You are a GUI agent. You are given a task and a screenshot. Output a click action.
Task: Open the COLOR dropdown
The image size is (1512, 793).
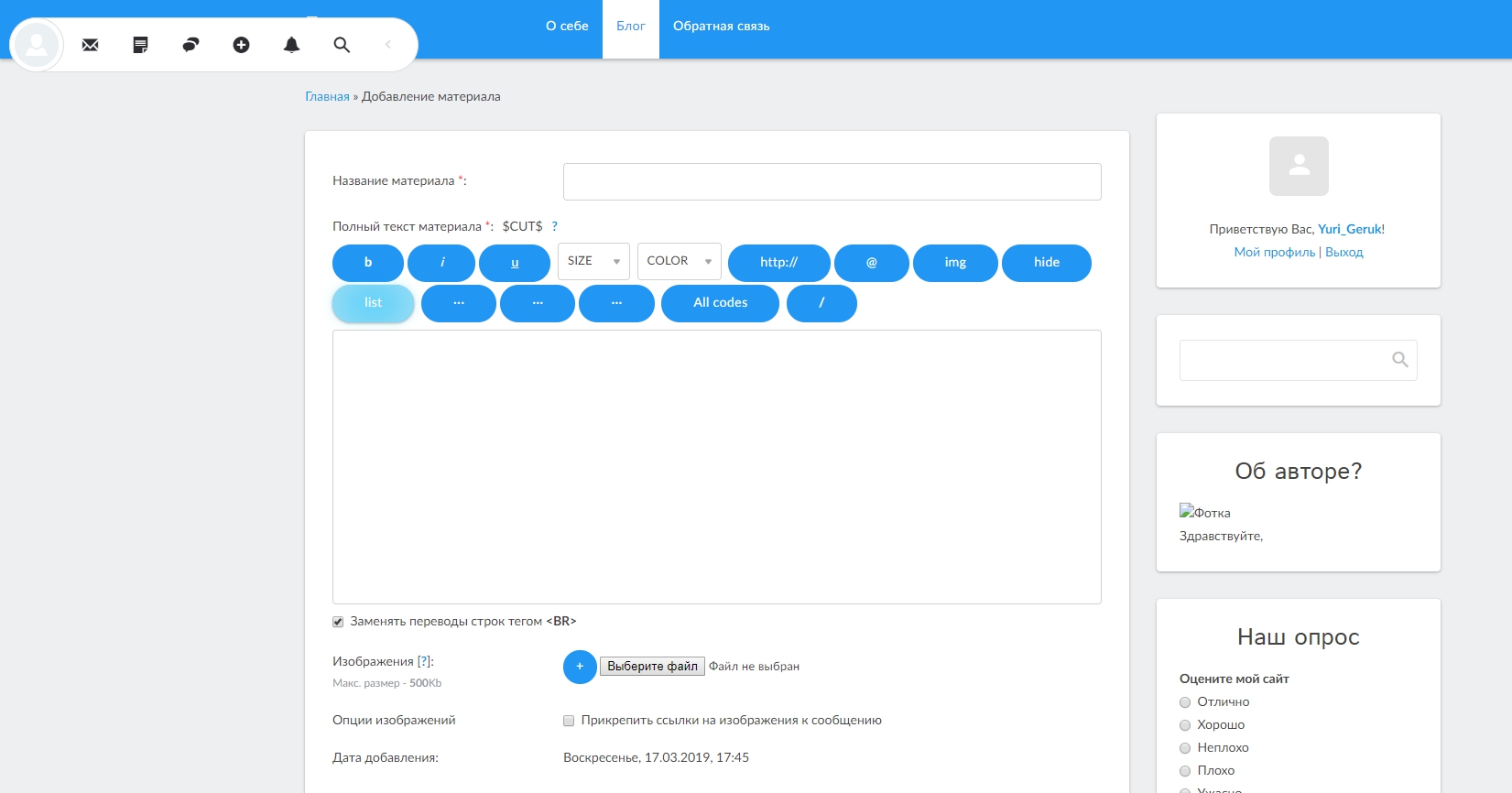679,261
